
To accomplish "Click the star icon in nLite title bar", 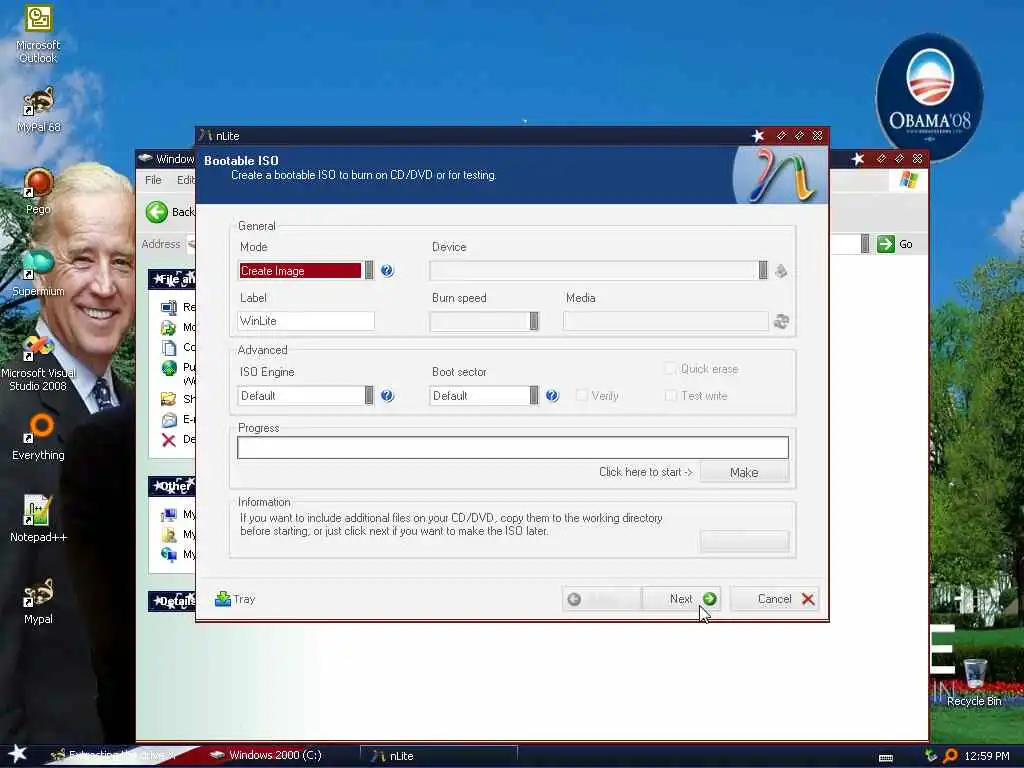I will (758, 136).
